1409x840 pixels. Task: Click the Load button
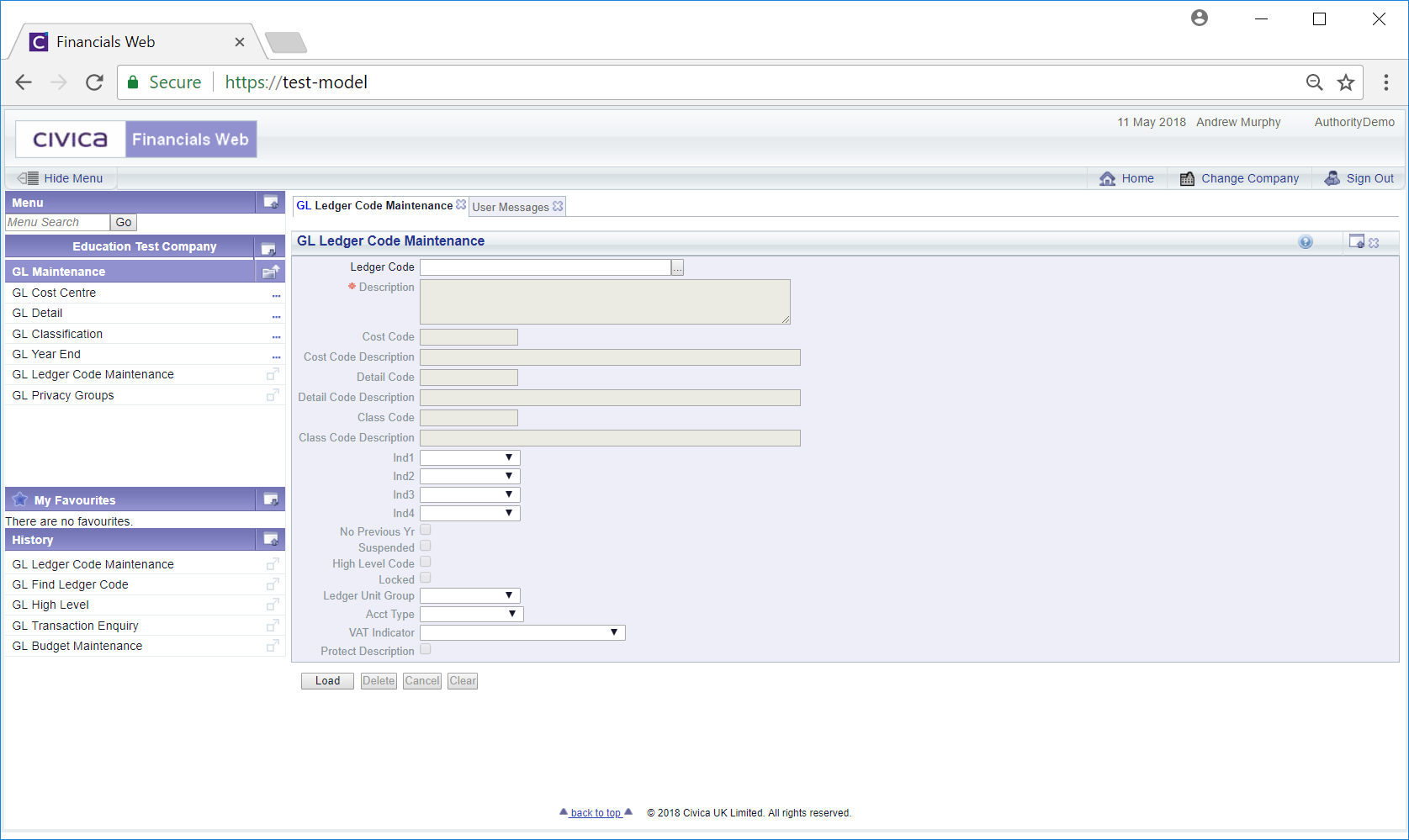327,681
